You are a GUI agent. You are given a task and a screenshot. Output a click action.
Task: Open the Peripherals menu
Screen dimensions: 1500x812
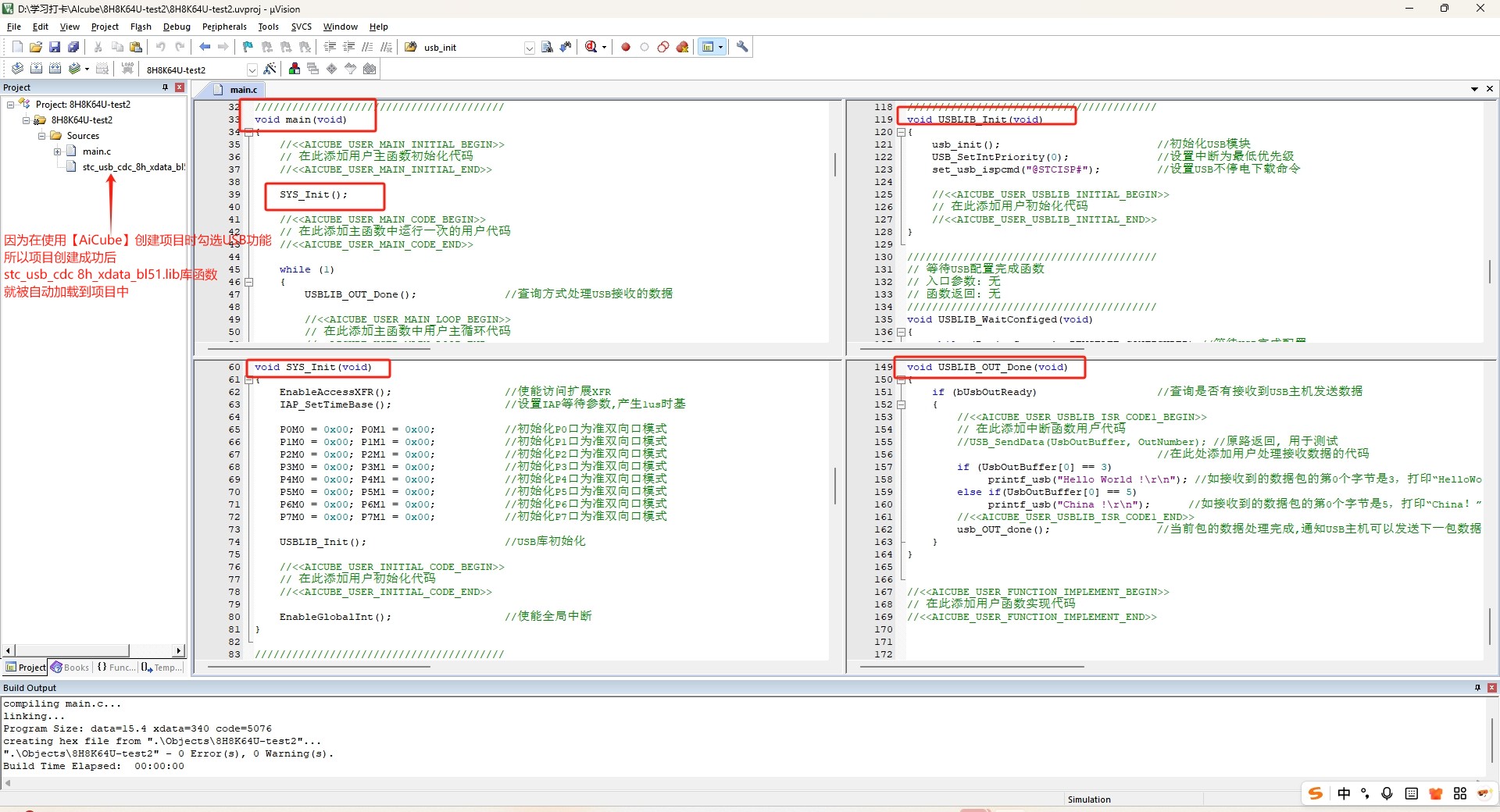(224, 27)
